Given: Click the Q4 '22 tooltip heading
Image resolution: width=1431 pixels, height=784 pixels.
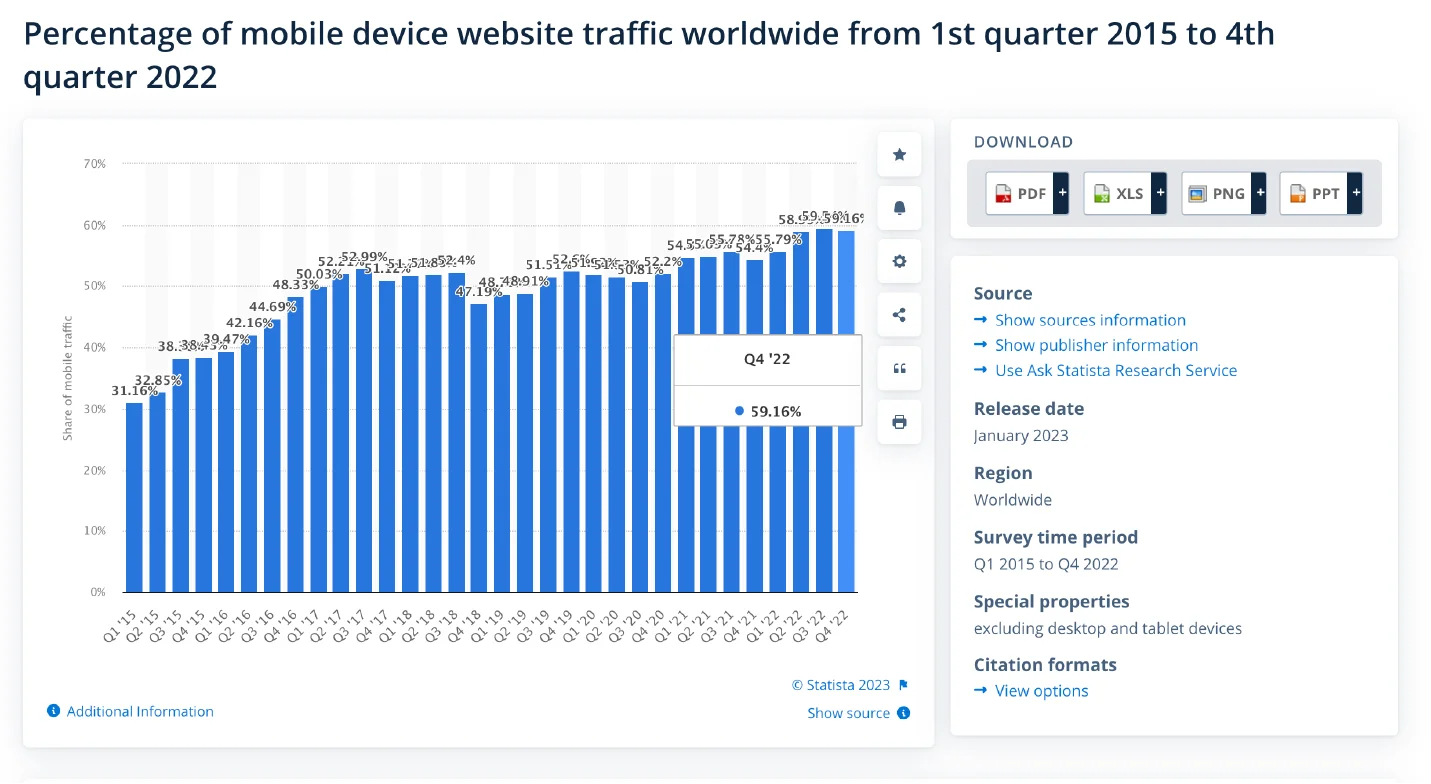Looking at the screenshot, I should 767,359.
